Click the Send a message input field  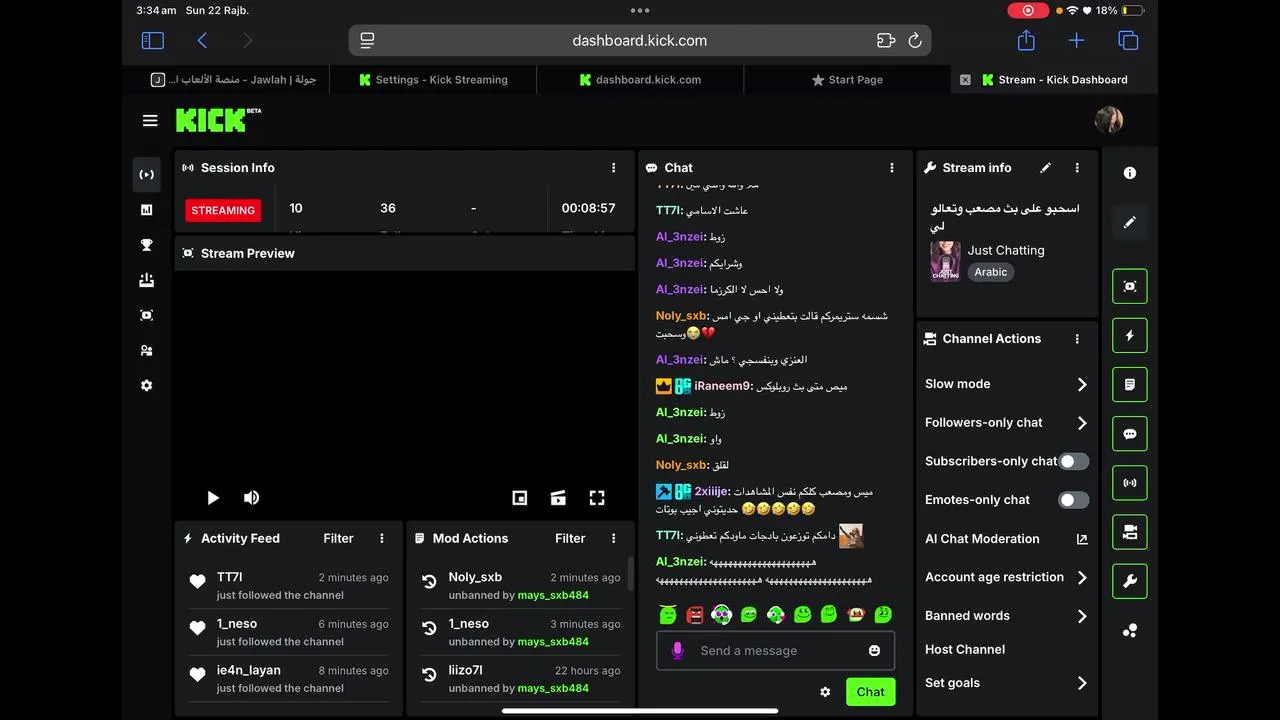[775, 651]
